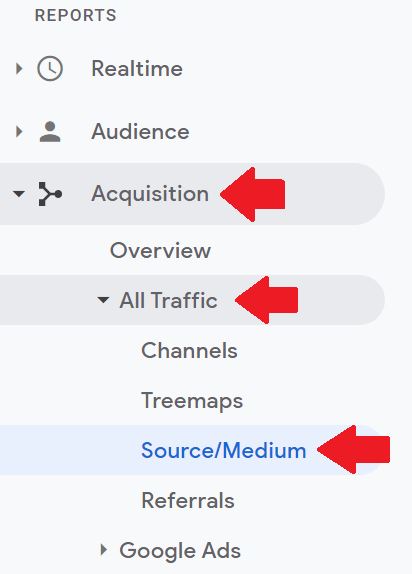Viewport: 412px width, 574px height.
Task: Open the Audience reports
Action: click(x=140, y=132)
